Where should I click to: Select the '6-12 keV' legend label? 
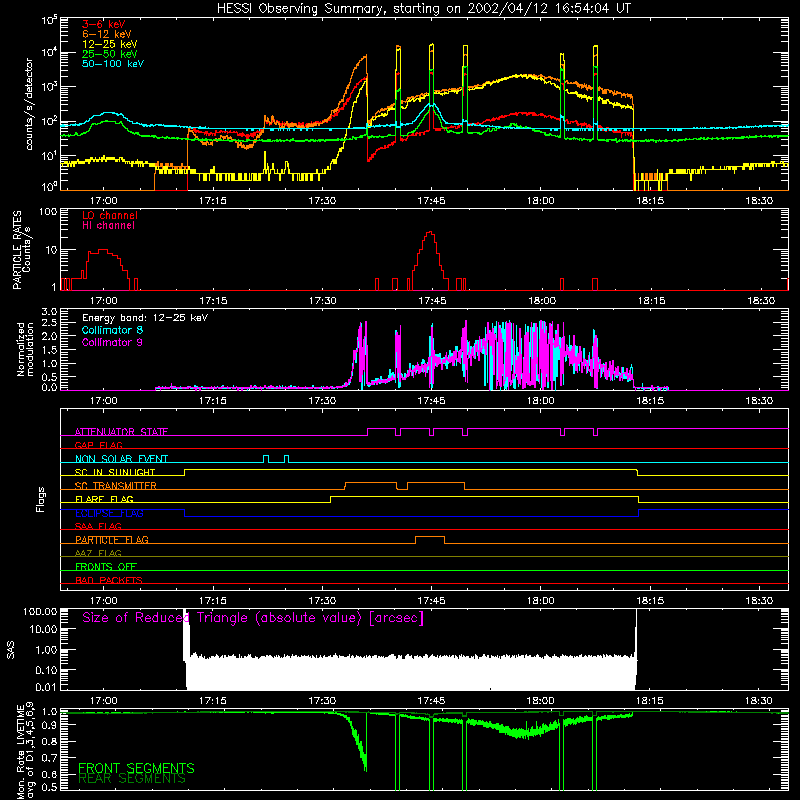coord(107,34)
